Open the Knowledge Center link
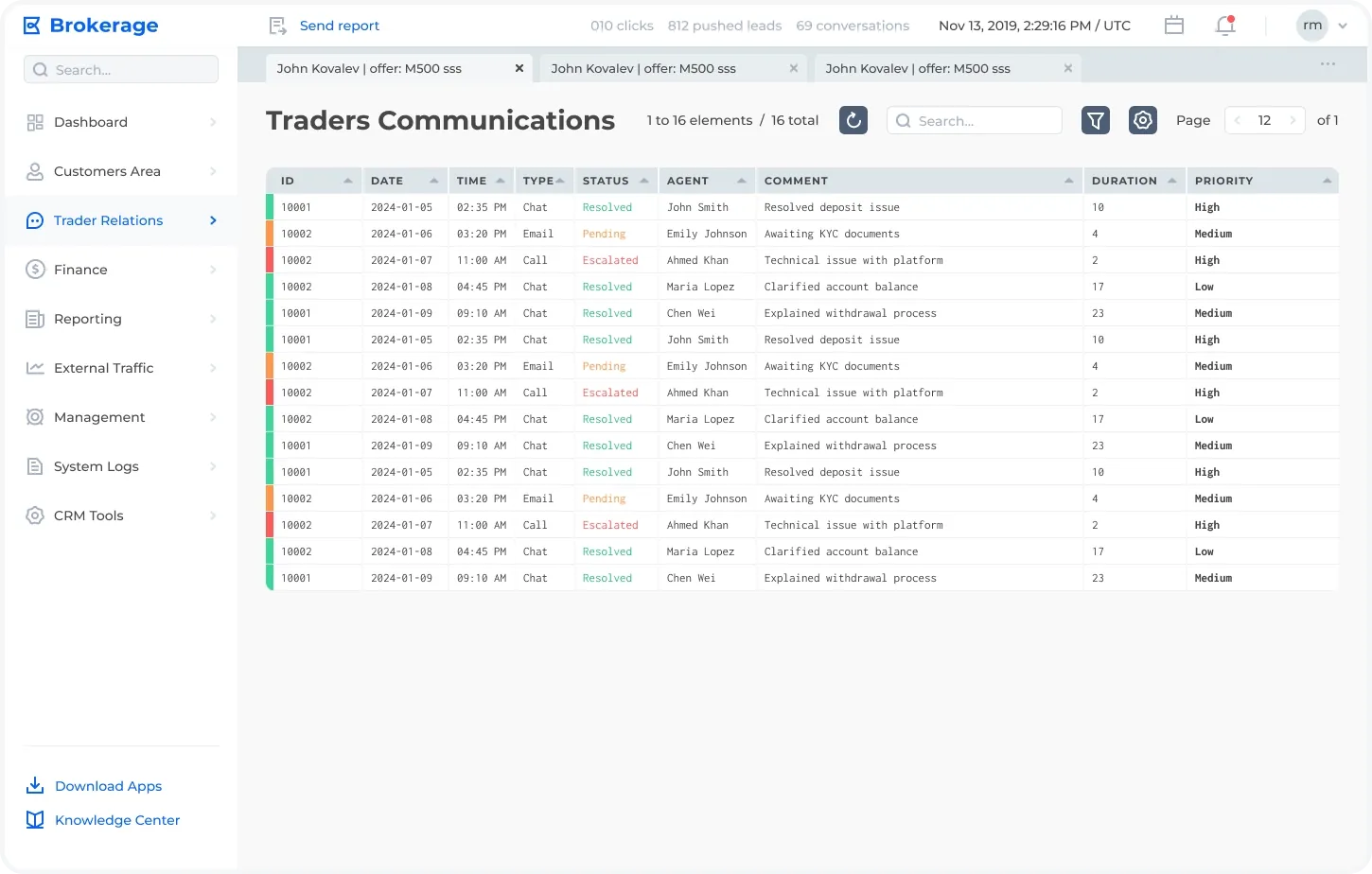The height and width of the screenshot is (874, 1372). [117, 820]
